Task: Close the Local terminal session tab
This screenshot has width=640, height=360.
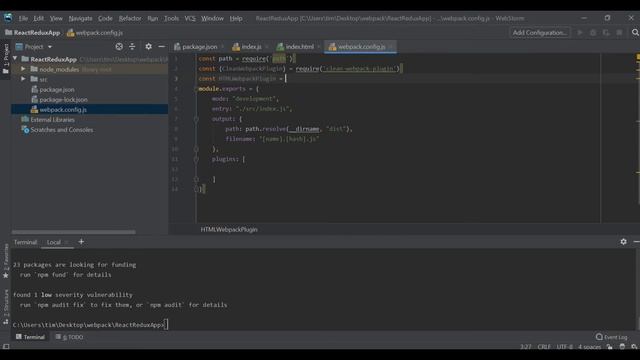Action: 67,242
